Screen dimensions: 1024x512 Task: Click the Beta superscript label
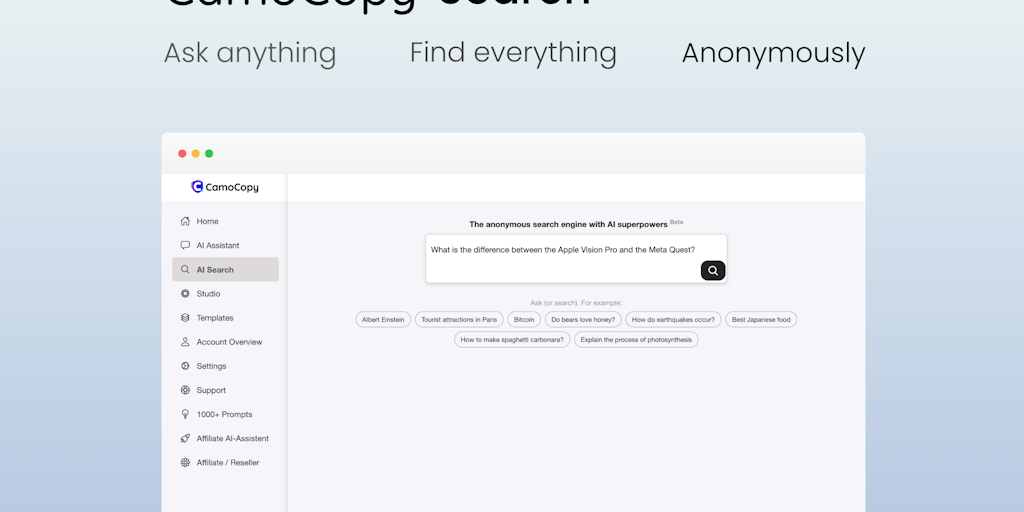(677, 222)
